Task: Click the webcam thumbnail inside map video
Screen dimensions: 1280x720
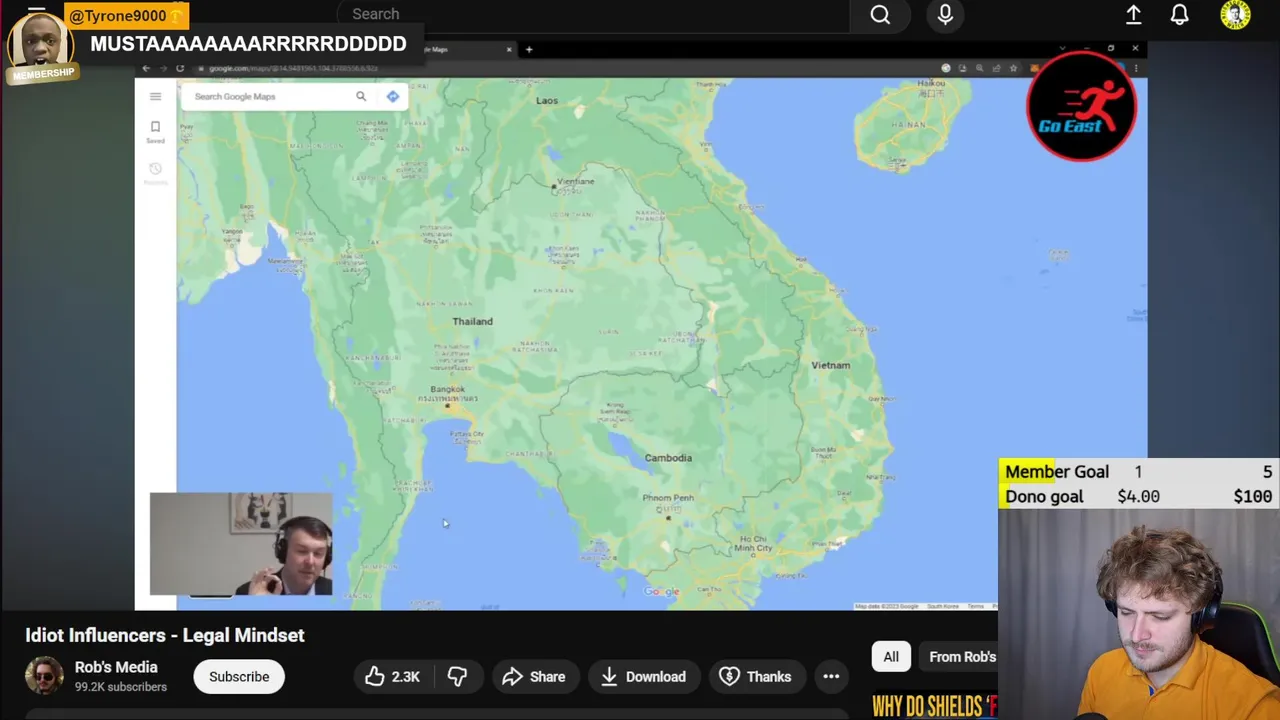Action: 241,544
